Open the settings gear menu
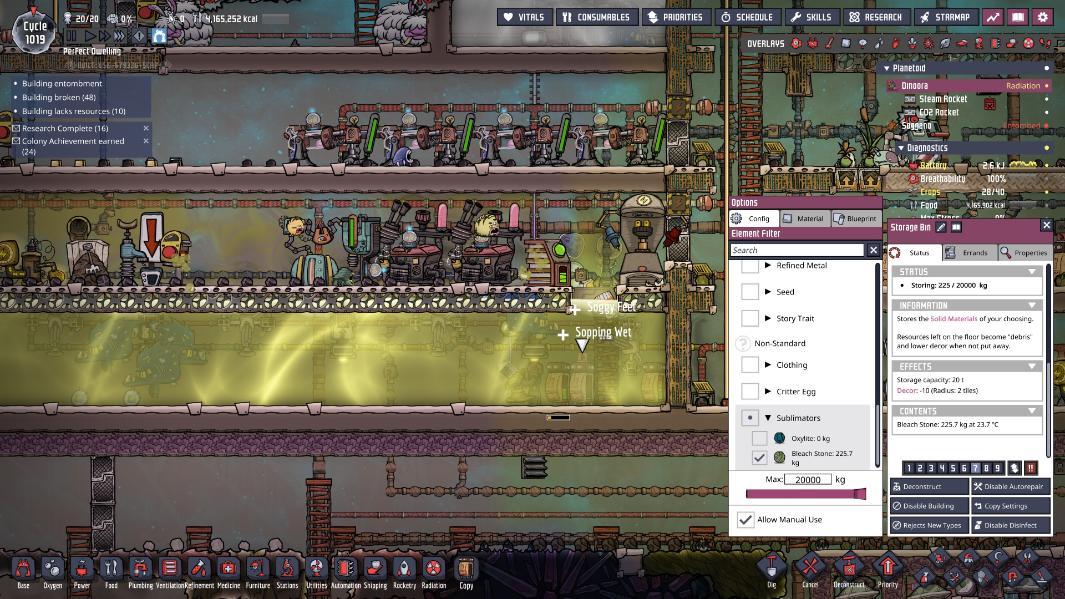1065x599 pixels. coord(1043,17)
